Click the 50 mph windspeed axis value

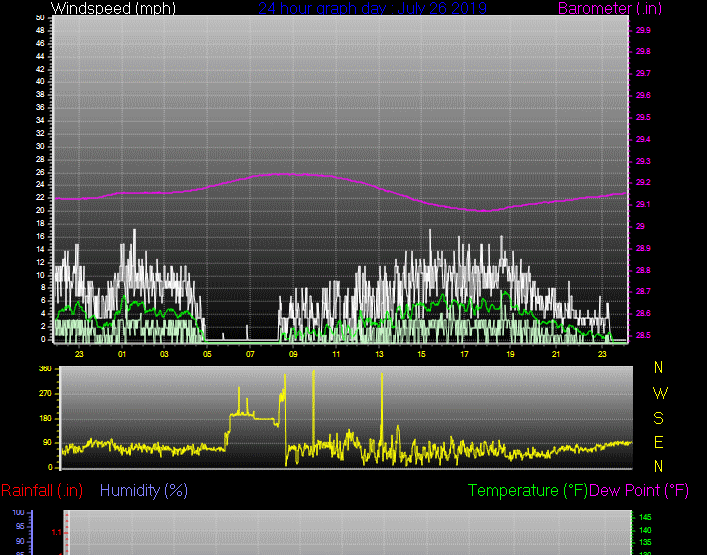tap(39, 18)
